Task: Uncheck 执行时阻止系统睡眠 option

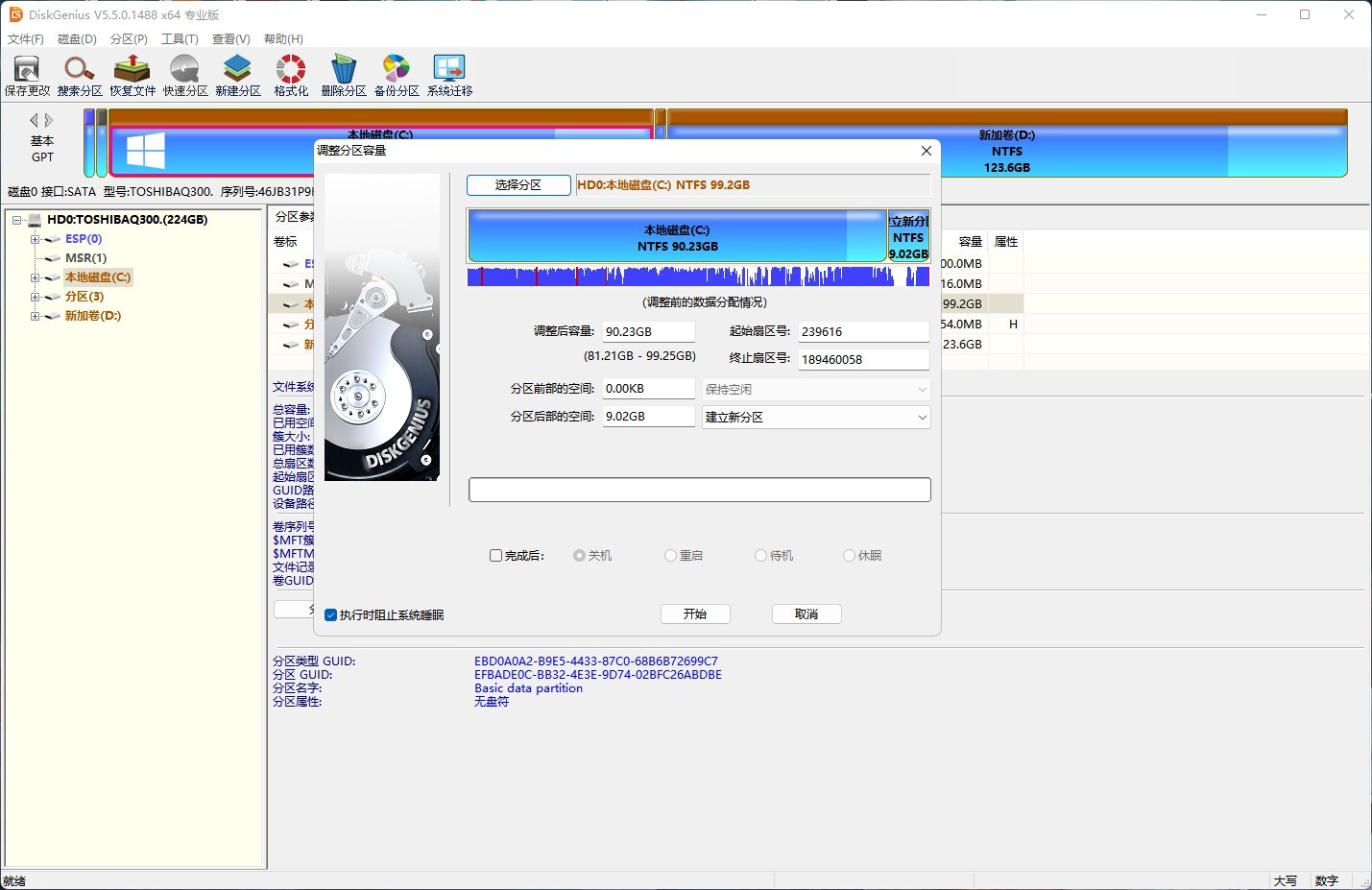Action: click(x=331, y=615)
